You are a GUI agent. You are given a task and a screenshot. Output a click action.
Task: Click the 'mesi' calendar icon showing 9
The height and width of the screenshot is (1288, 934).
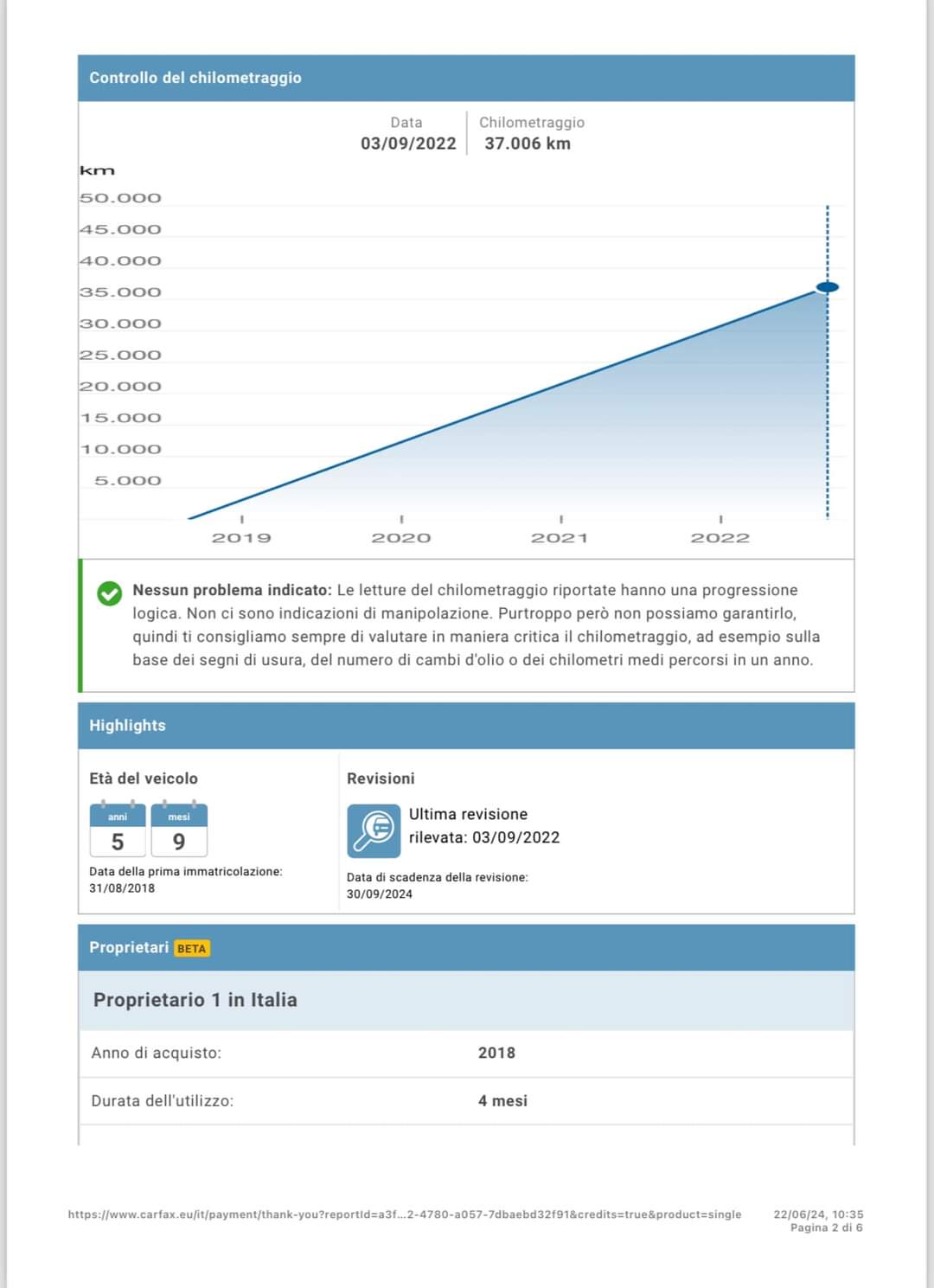(x=179, y=830)
